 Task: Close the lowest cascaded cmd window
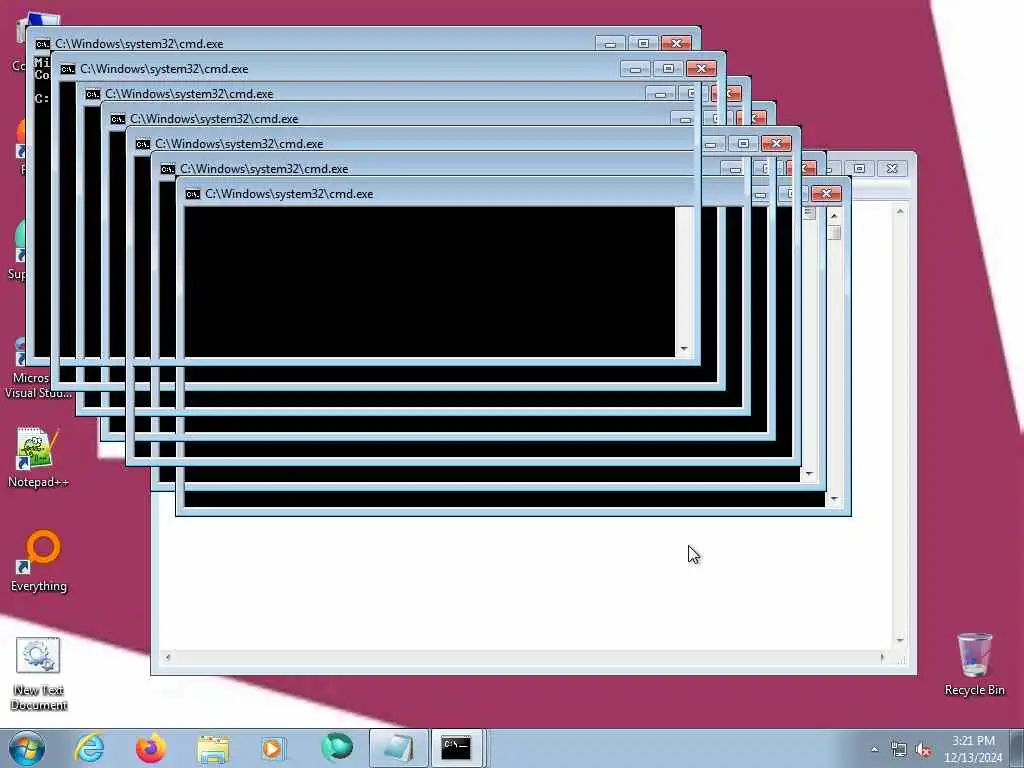click(x=826, y=193)
